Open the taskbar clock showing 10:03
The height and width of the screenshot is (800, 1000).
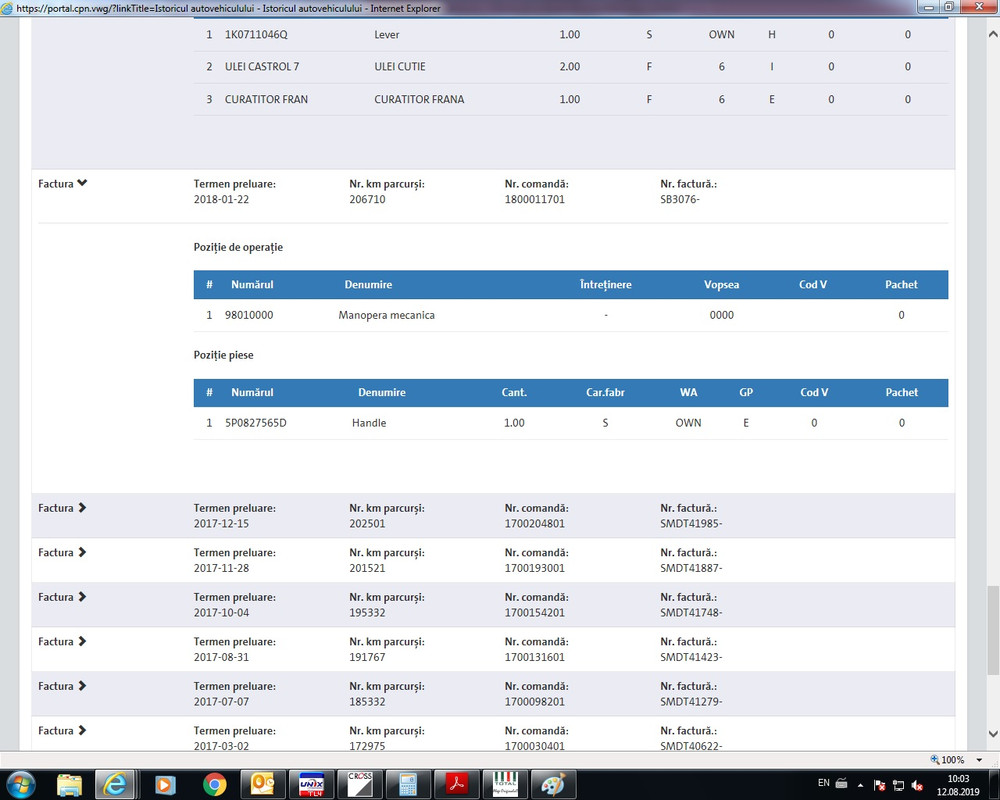point(958,785)
